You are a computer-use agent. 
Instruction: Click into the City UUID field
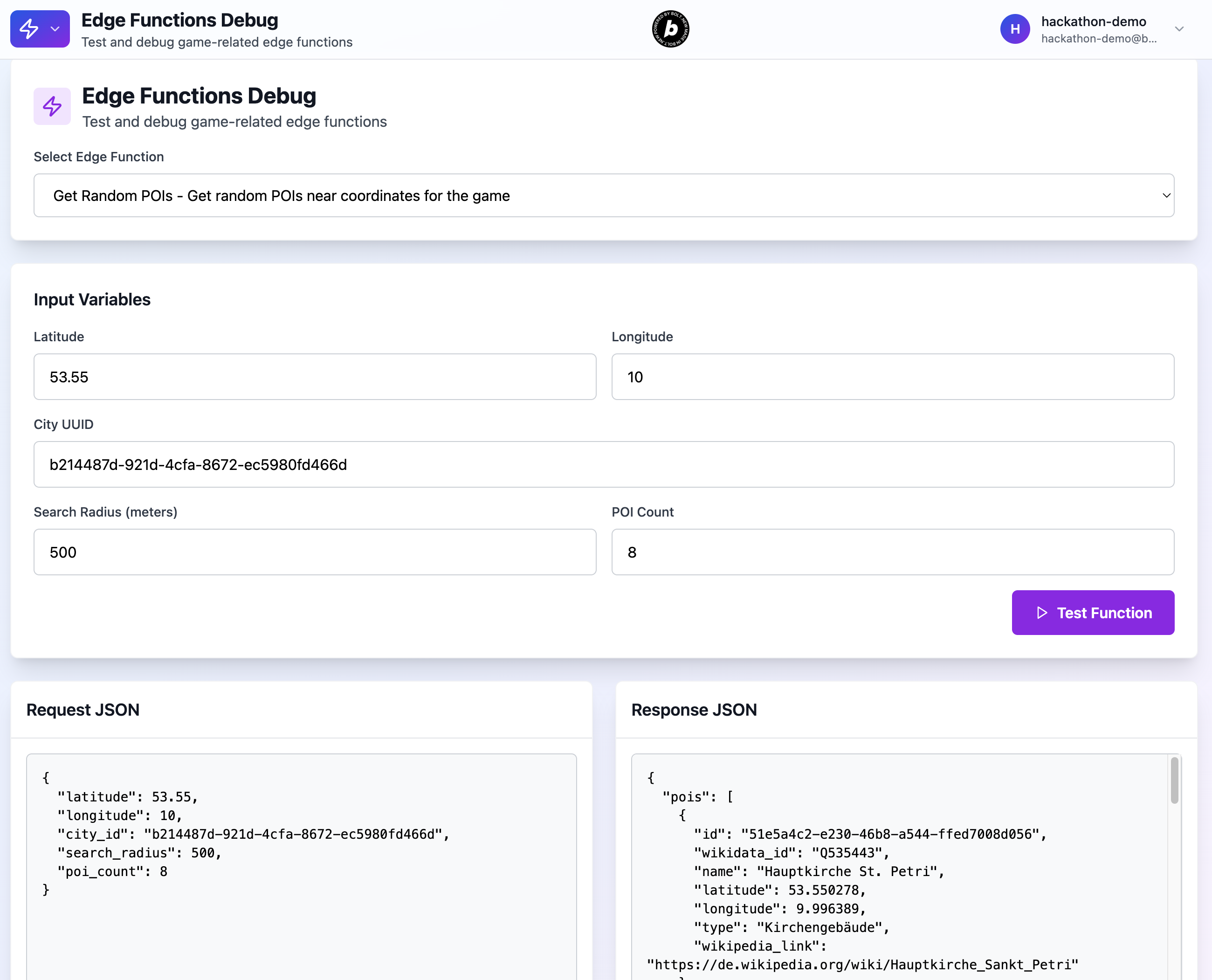click(x=604, y=464)
